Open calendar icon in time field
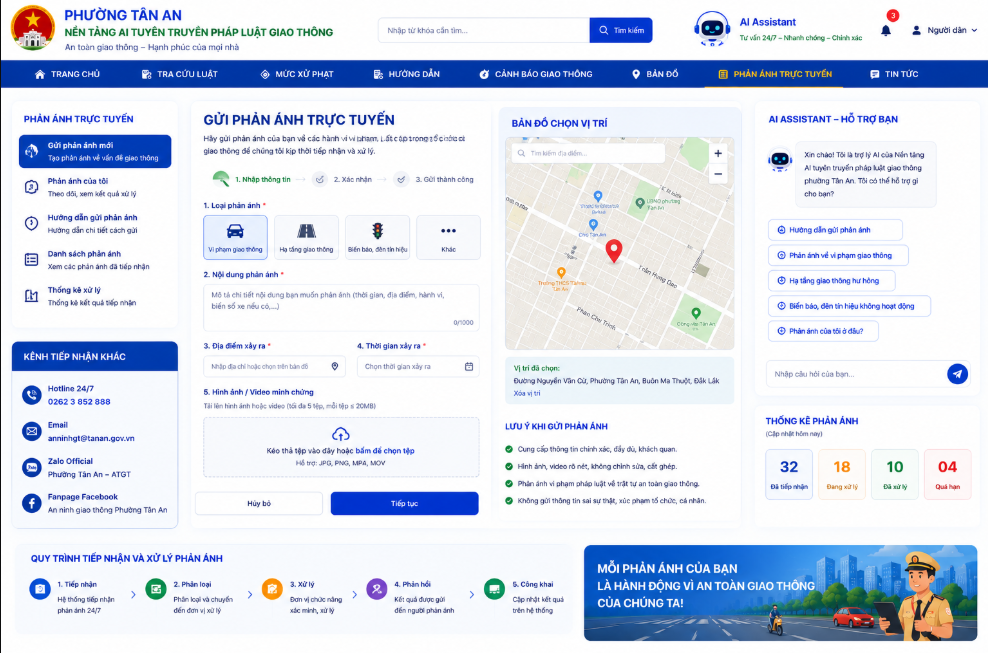The width and height of the screenshot is (988, 653). click(469, 366)
